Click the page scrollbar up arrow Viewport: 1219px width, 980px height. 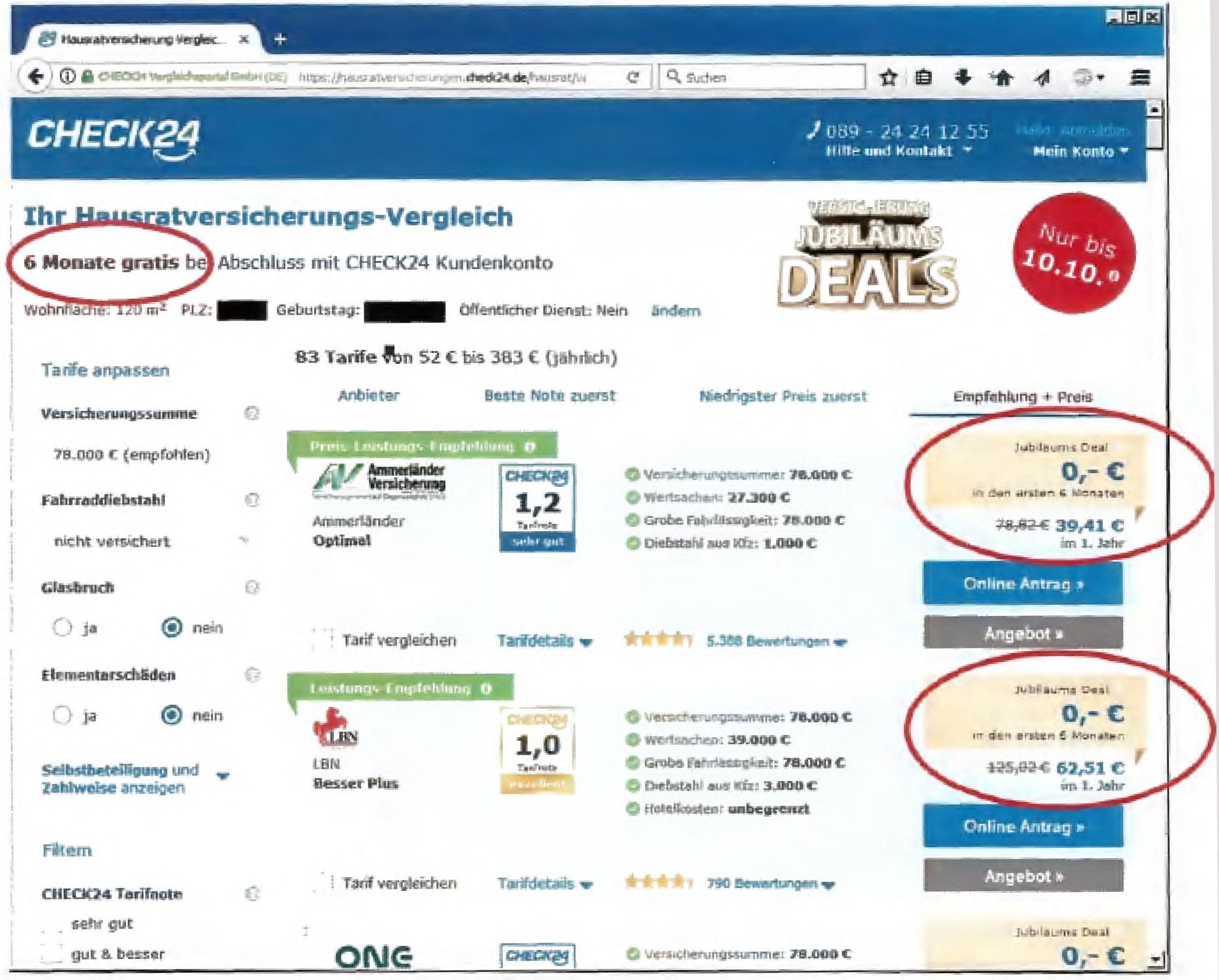tap(1154, 108)
